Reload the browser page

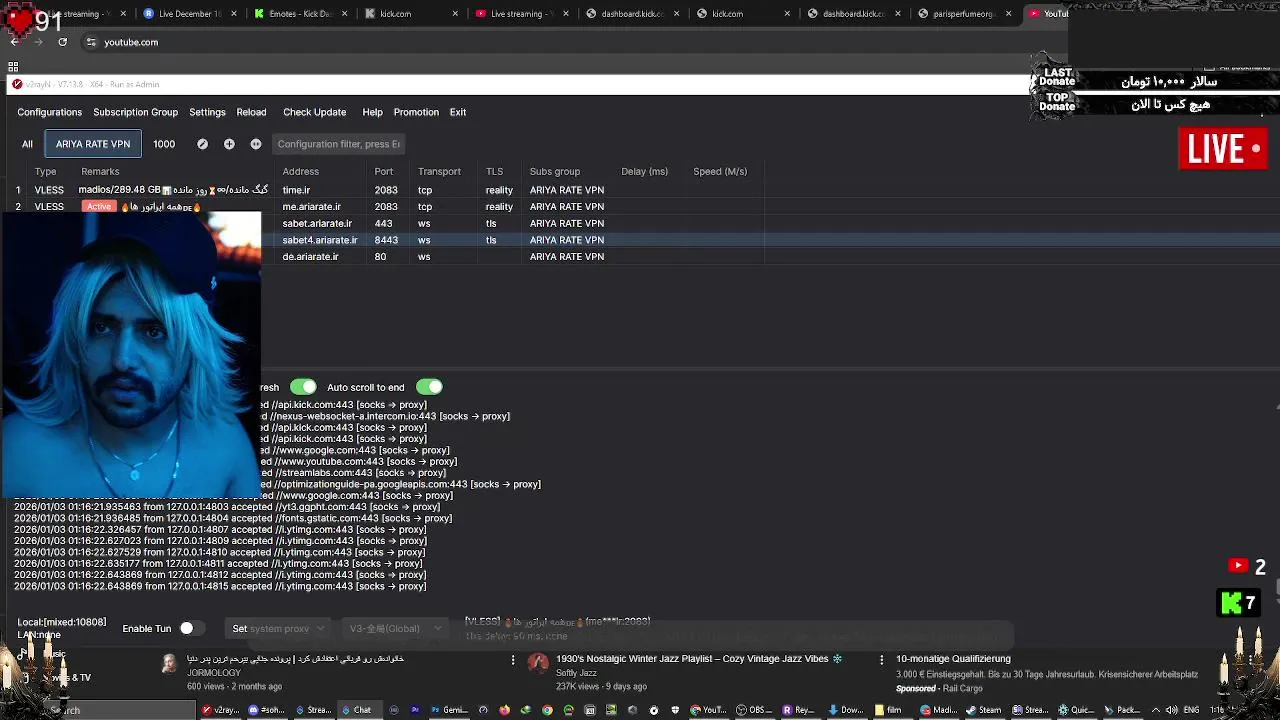(x=62, y=42)
